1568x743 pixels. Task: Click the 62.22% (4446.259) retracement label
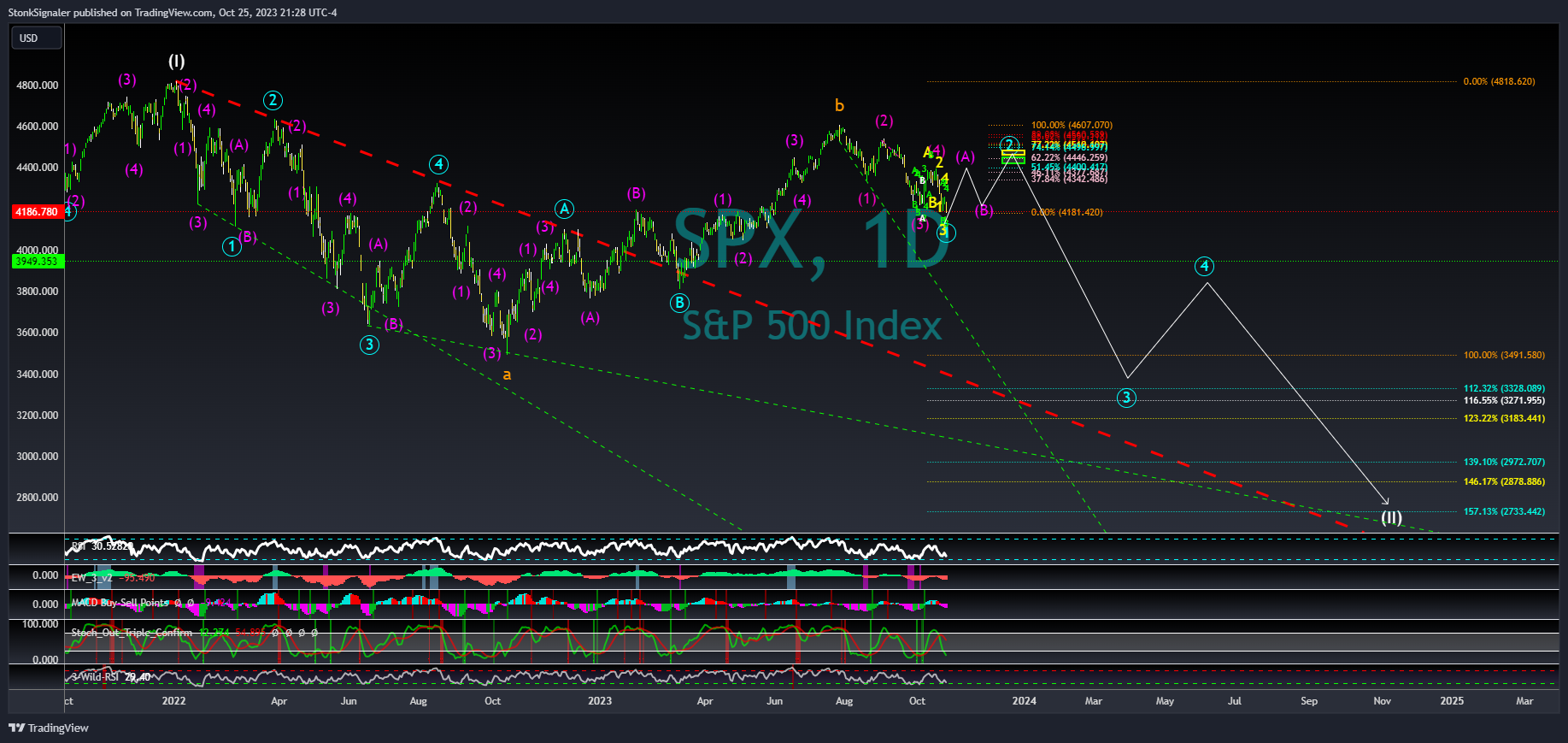click(1069, 158)
